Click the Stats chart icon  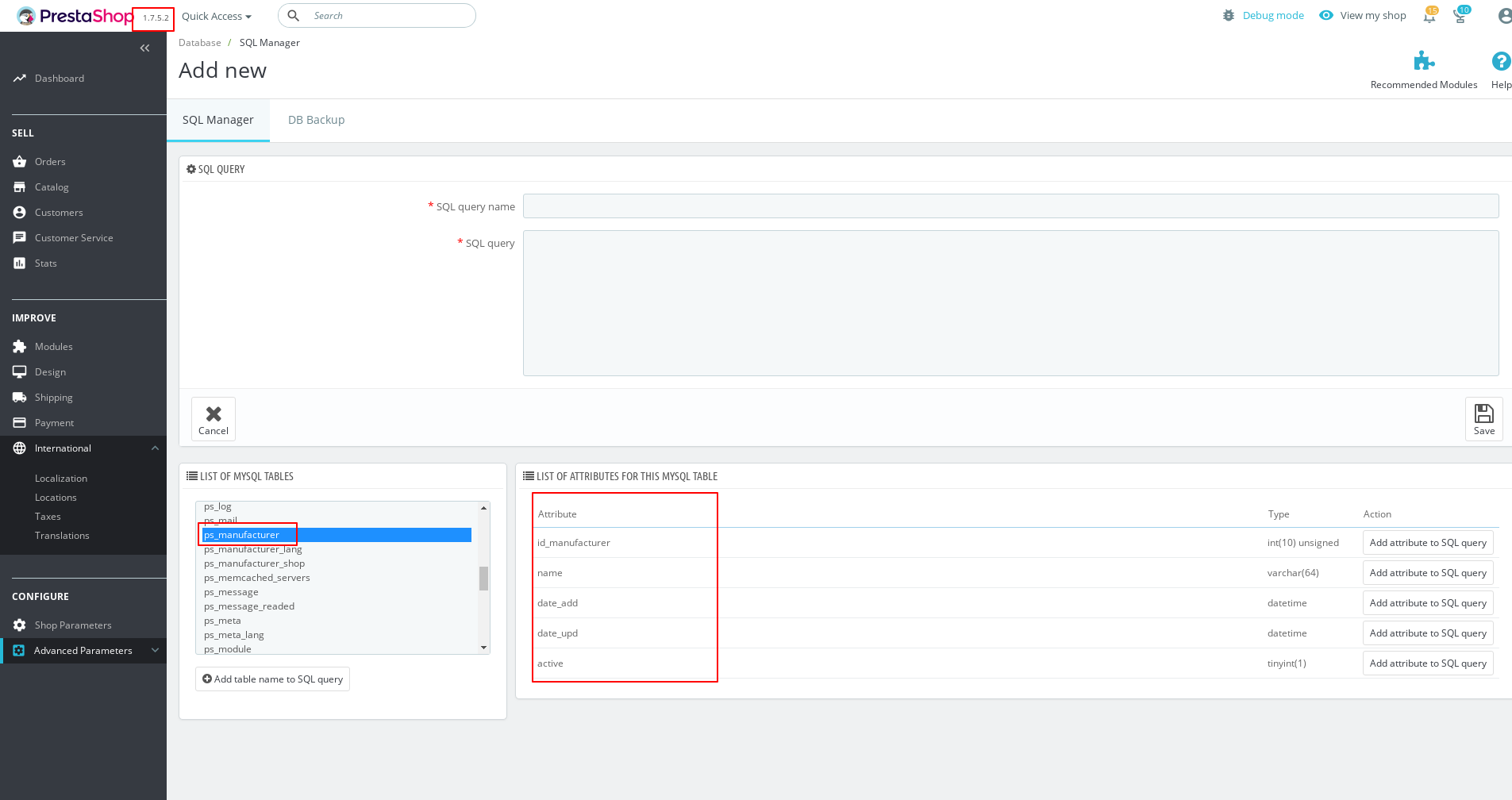[x=20, y=263]
